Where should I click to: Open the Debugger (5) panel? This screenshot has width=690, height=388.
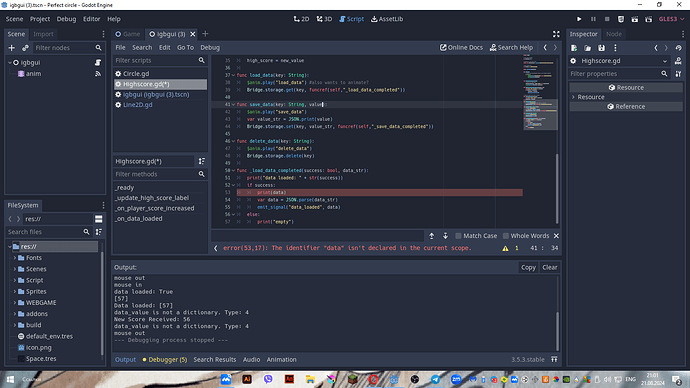click(165, 359)
